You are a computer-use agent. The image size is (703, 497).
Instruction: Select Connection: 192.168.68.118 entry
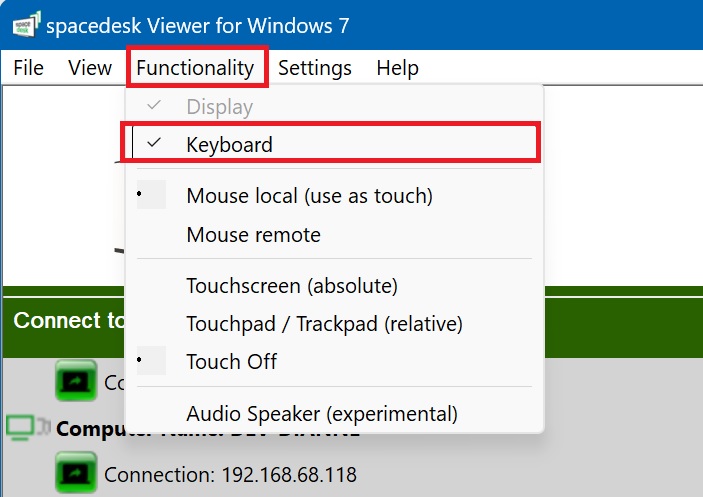pos(230,475)
